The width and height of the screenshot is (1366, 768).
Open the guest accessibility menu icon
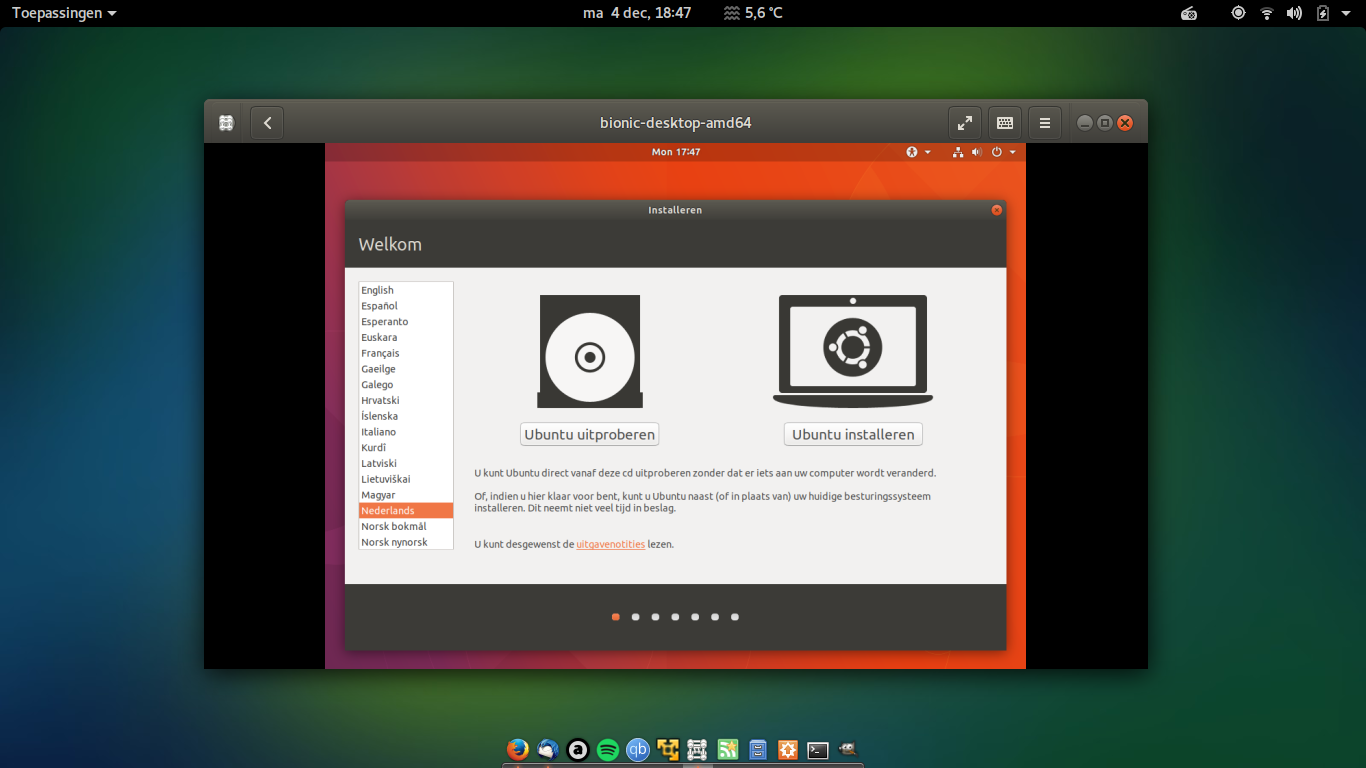[x=912, y=152]
